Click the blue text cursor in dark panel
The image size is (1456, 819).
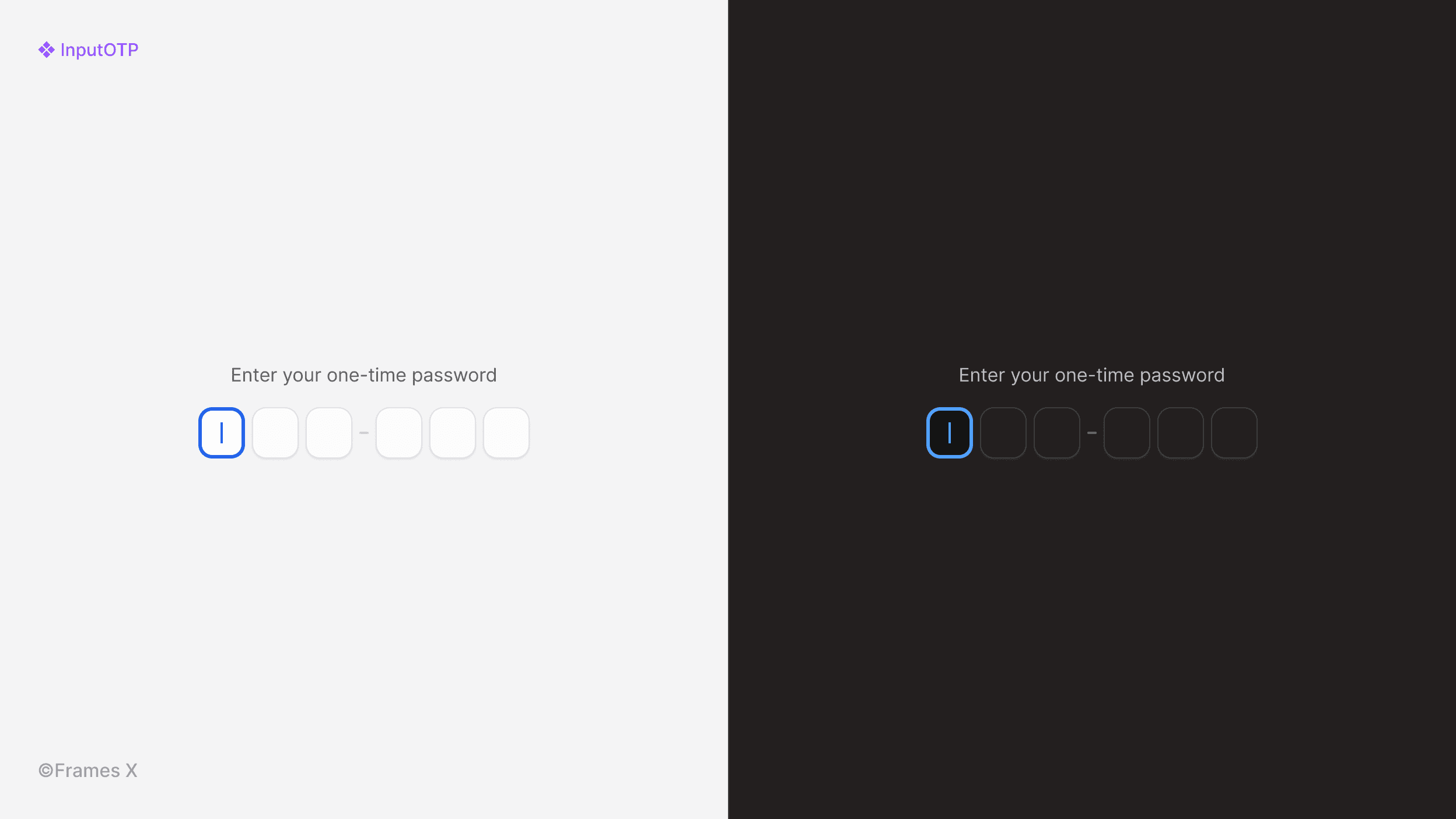click(950, 433)
